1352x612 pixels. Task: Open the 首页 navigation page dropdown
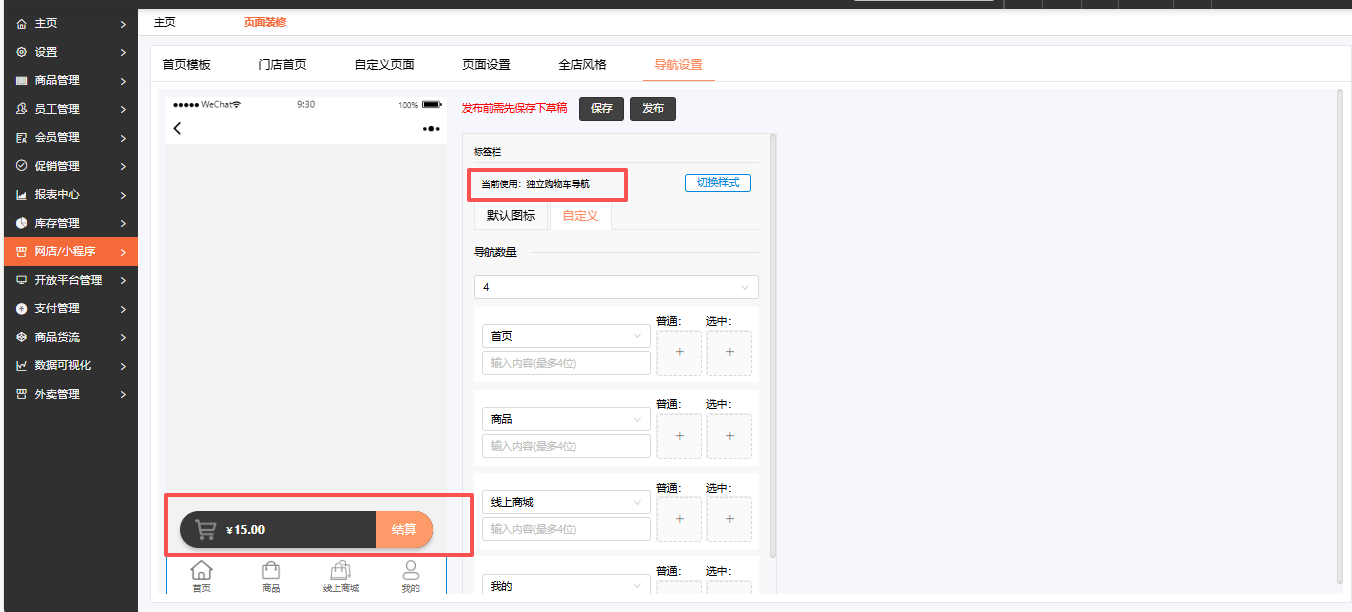[566, 336]
